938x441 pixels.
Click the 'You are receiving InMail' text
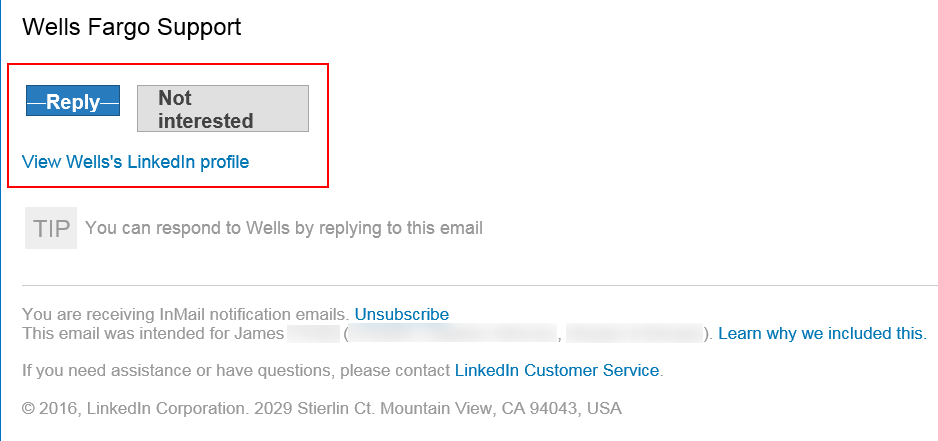coord(185,314)
